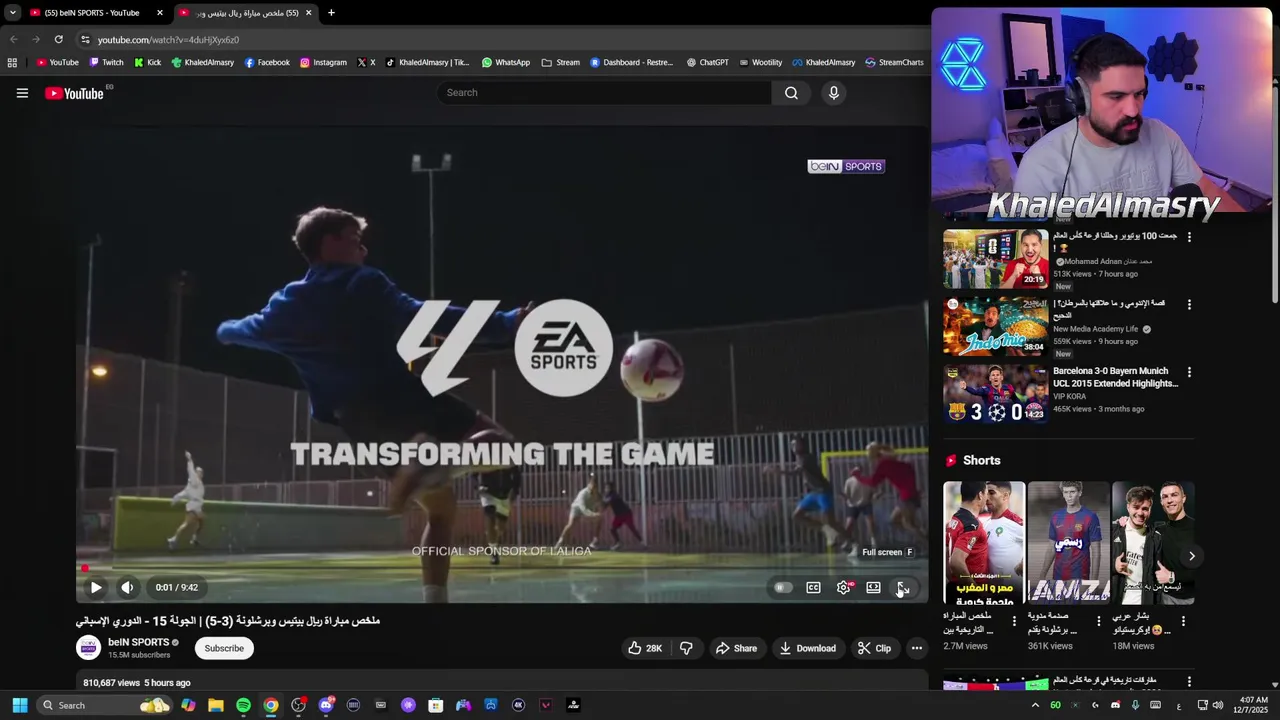Expand the tab search dropdown arrow
The height and width of the screenshot is (720, 1280).
(12, 13)
